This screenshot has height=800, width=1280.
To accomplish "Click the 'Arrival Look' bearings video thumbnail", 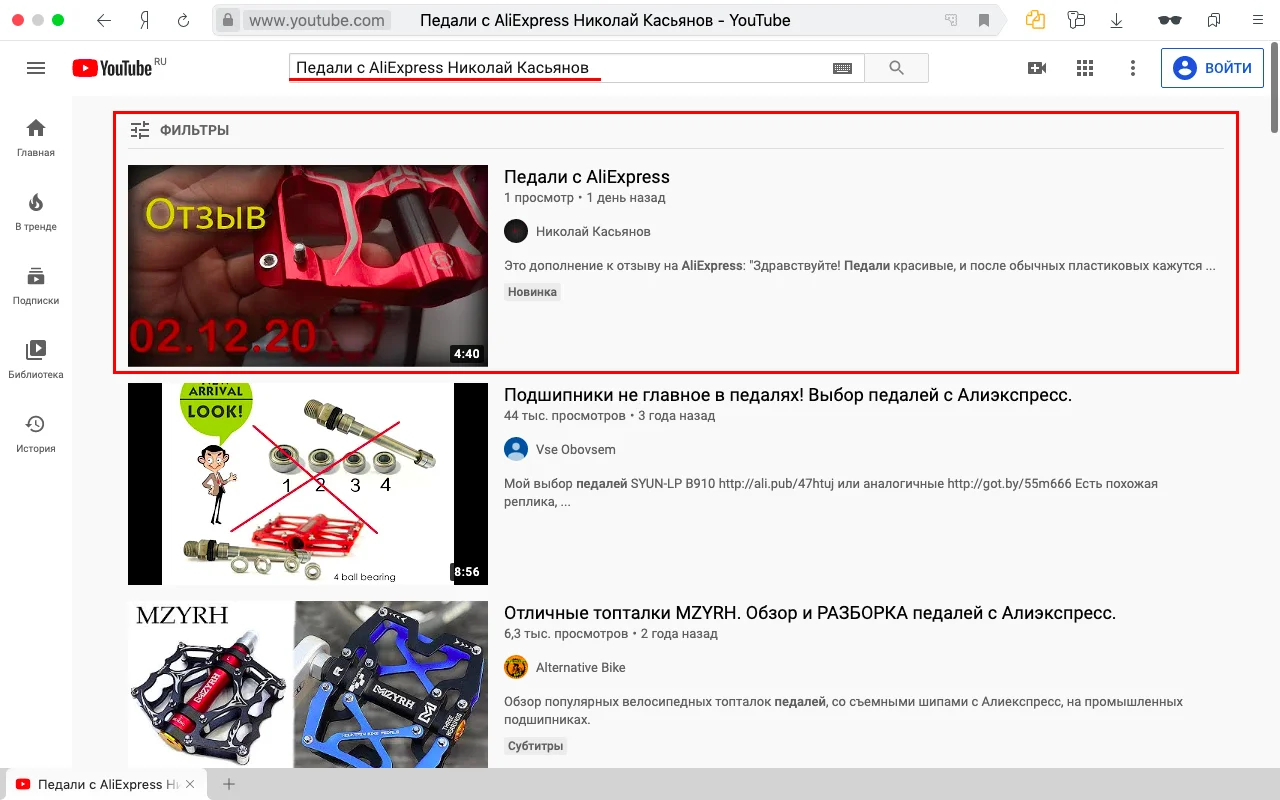I will click(308, 484).
